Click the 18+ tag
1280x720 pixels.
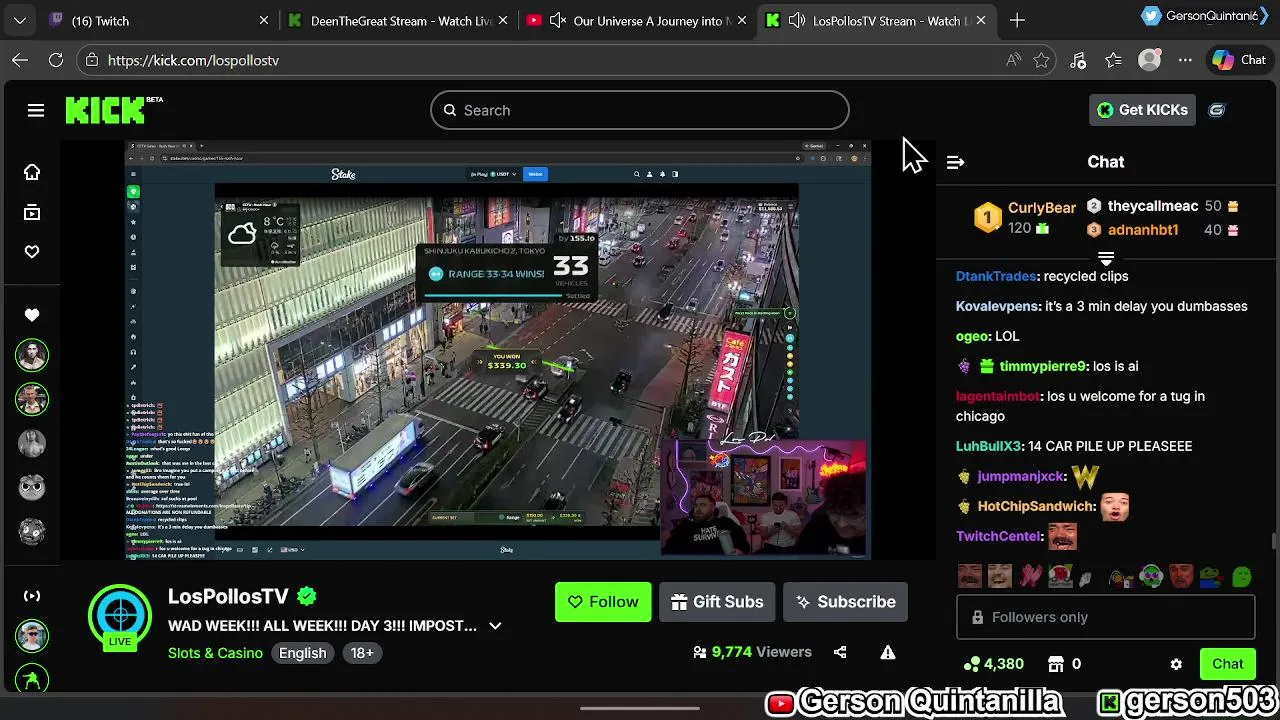click(x=362, y=653)
